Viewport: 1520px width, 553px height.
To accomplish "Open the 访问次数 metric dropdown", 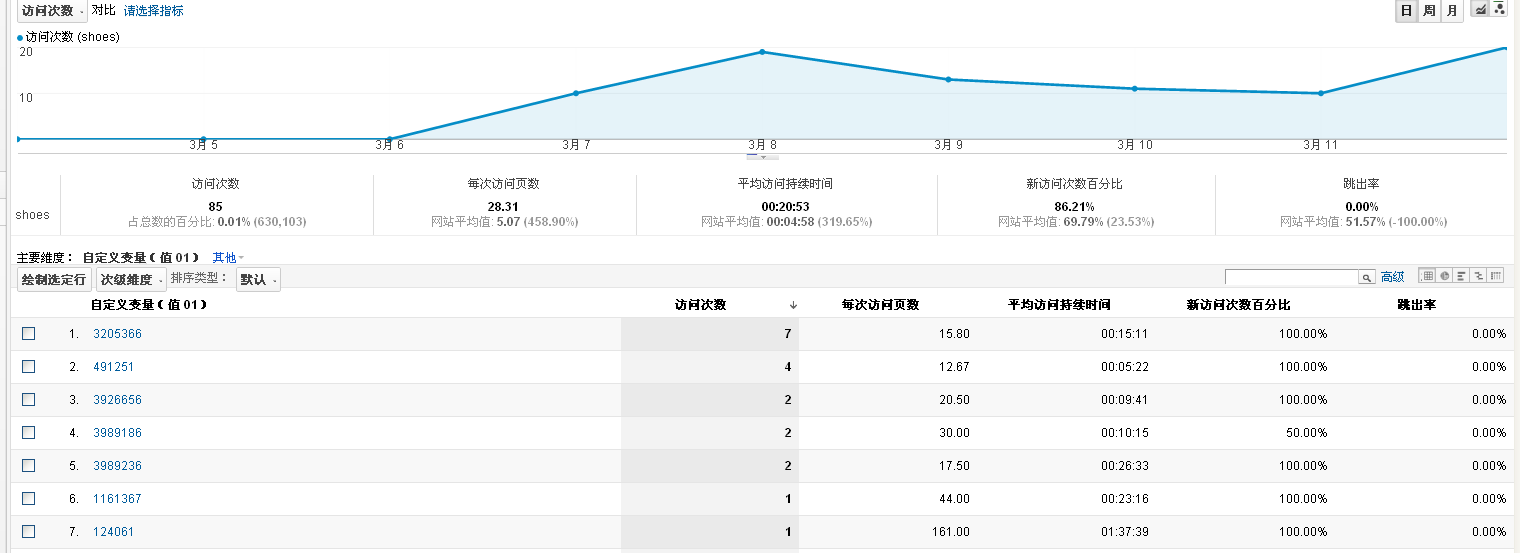I will (x=52, y=11).
